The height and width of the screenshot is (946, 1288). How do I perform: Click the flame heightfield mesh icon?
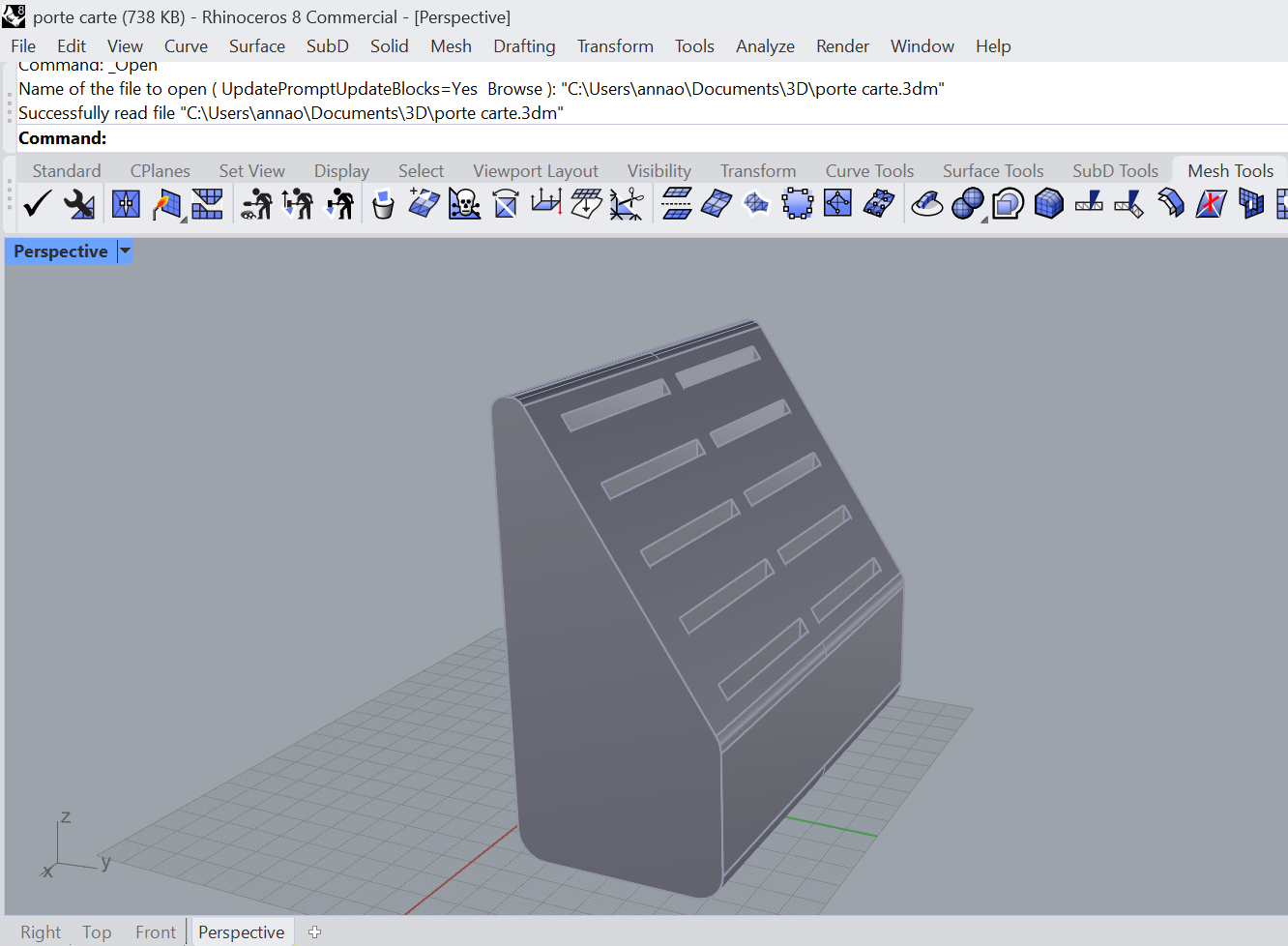tap(166, 204)
